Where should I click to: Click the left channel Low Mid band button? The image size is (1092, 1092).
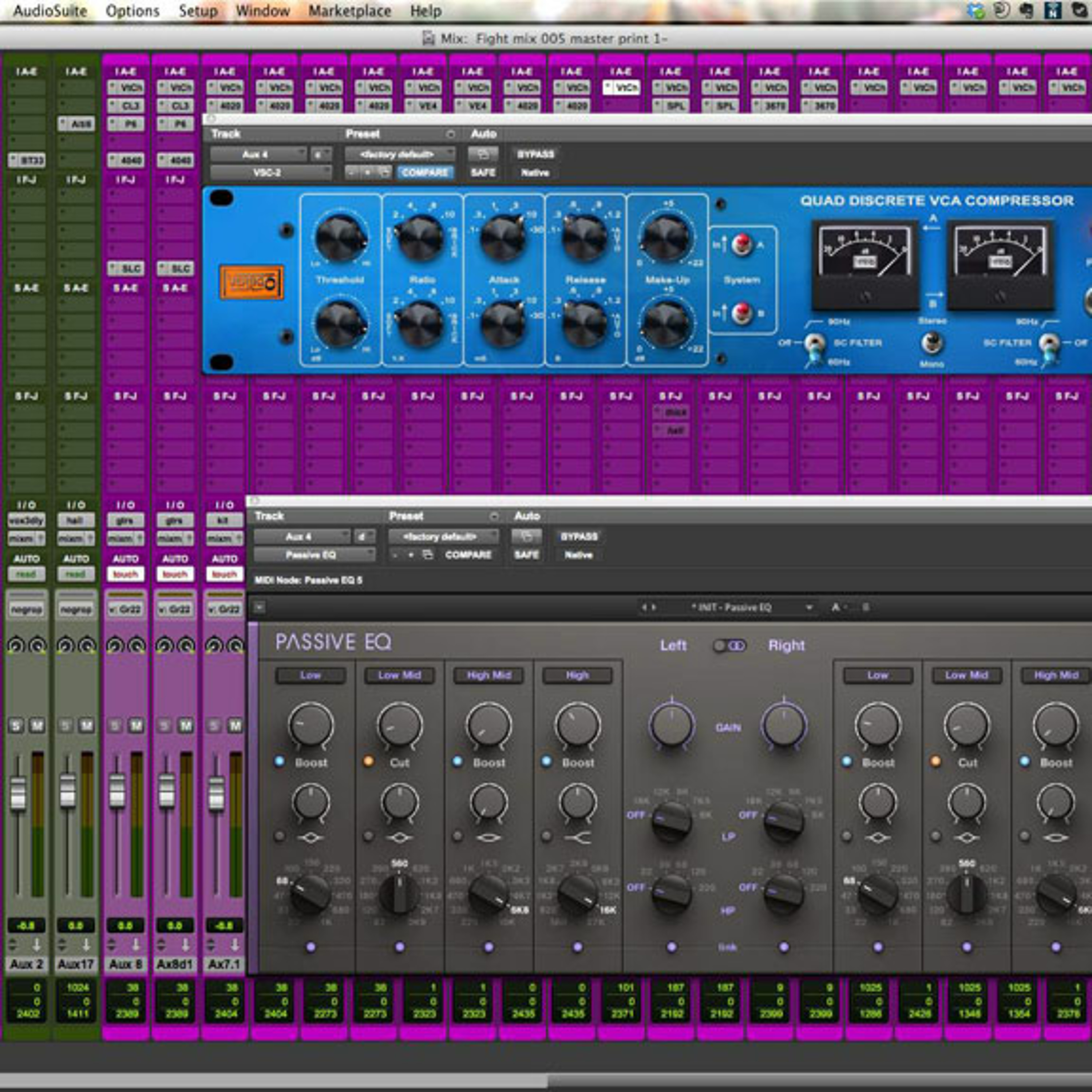[399, 676]
